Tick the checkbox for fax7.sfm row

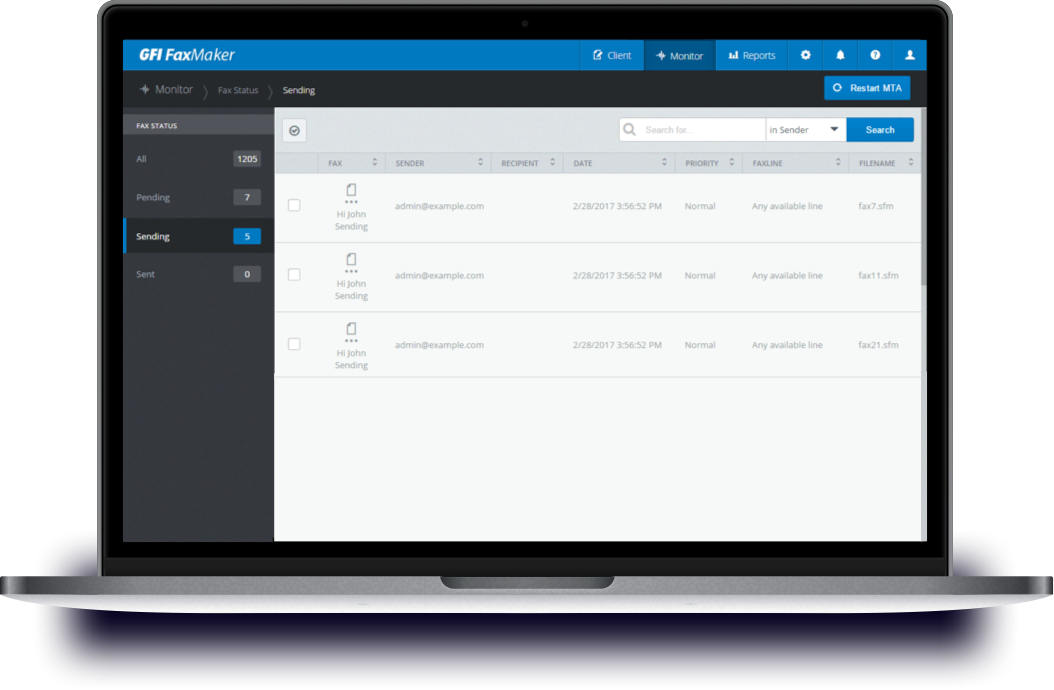[294, 205]
